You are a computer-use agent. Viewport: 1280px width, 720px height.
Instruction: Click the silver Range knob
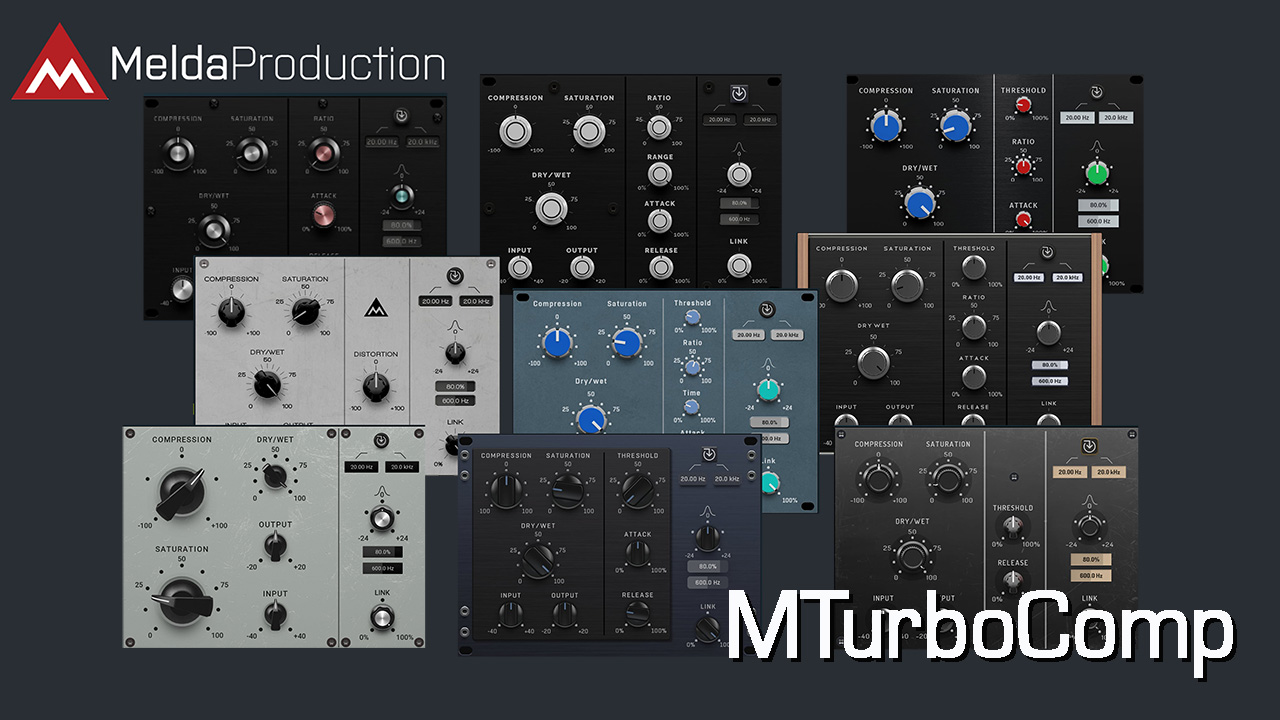click(x=659, y=174)
